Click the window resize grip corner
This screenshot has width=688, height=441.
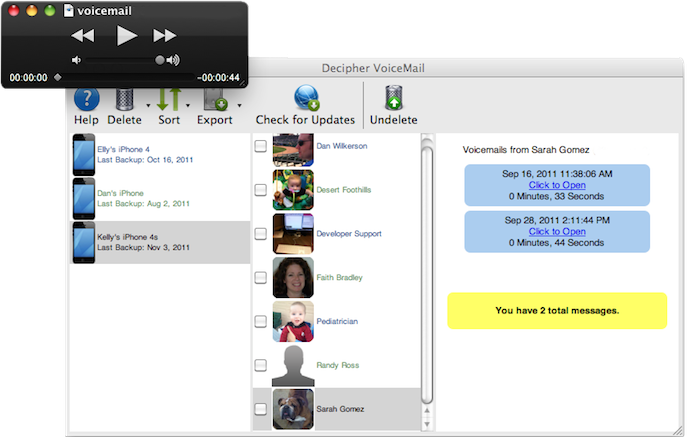point(678,430)
